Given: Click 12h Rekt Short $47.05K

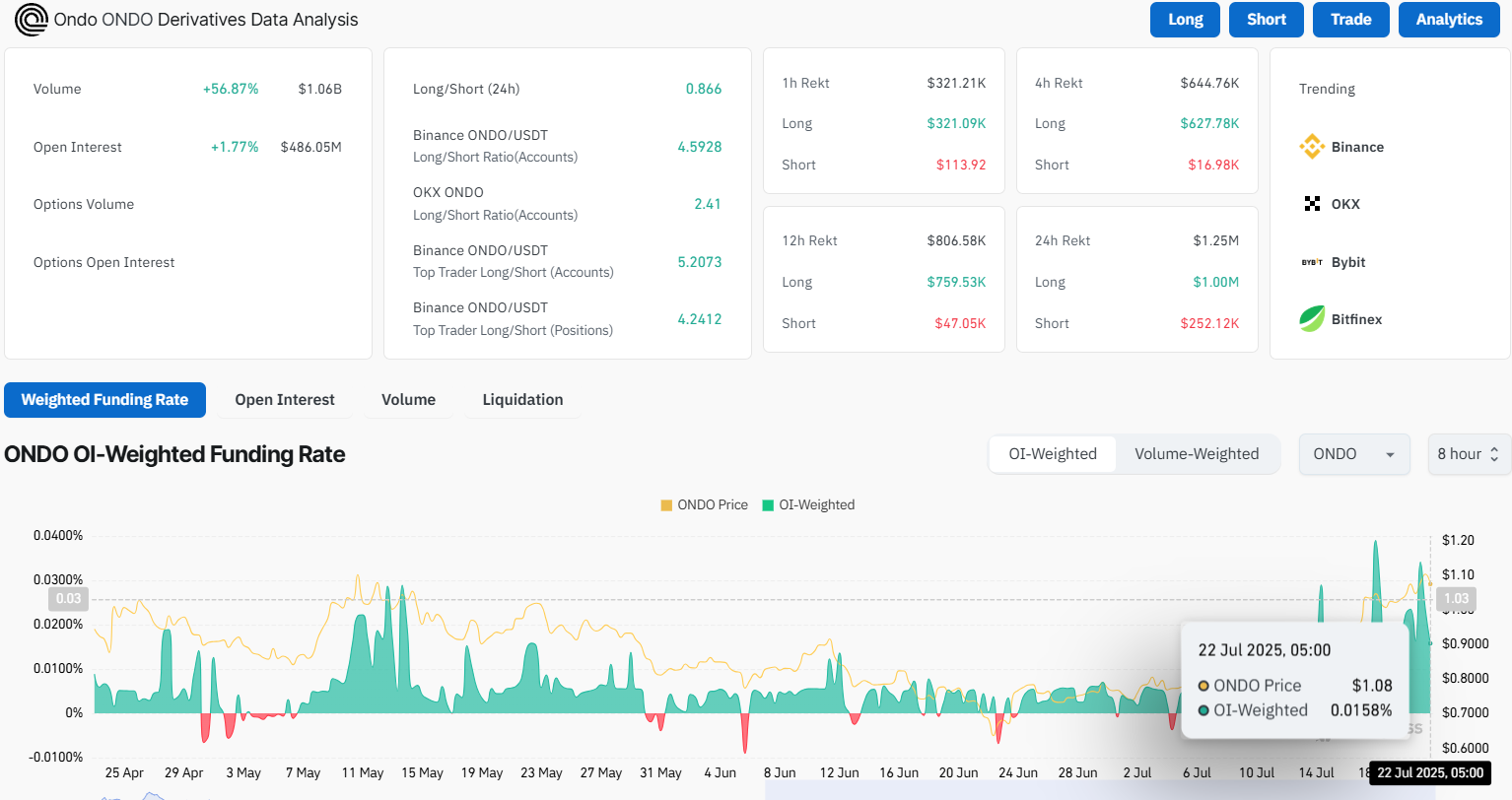Looking at the screenshot, I should [960, 323].
